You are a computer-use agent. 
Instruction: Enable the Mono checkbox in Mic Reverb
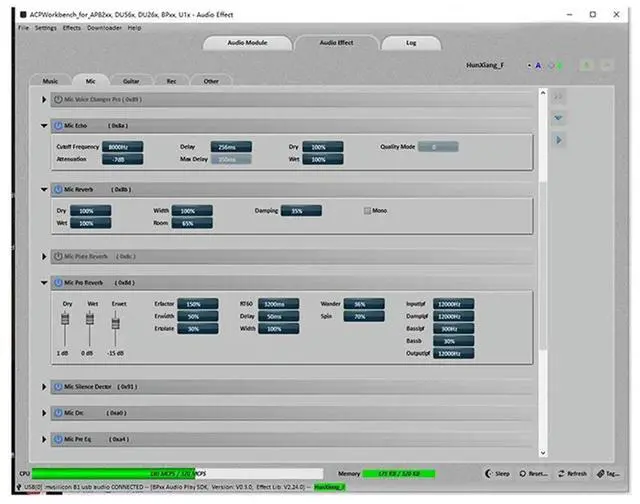click(x=367, y=211)
